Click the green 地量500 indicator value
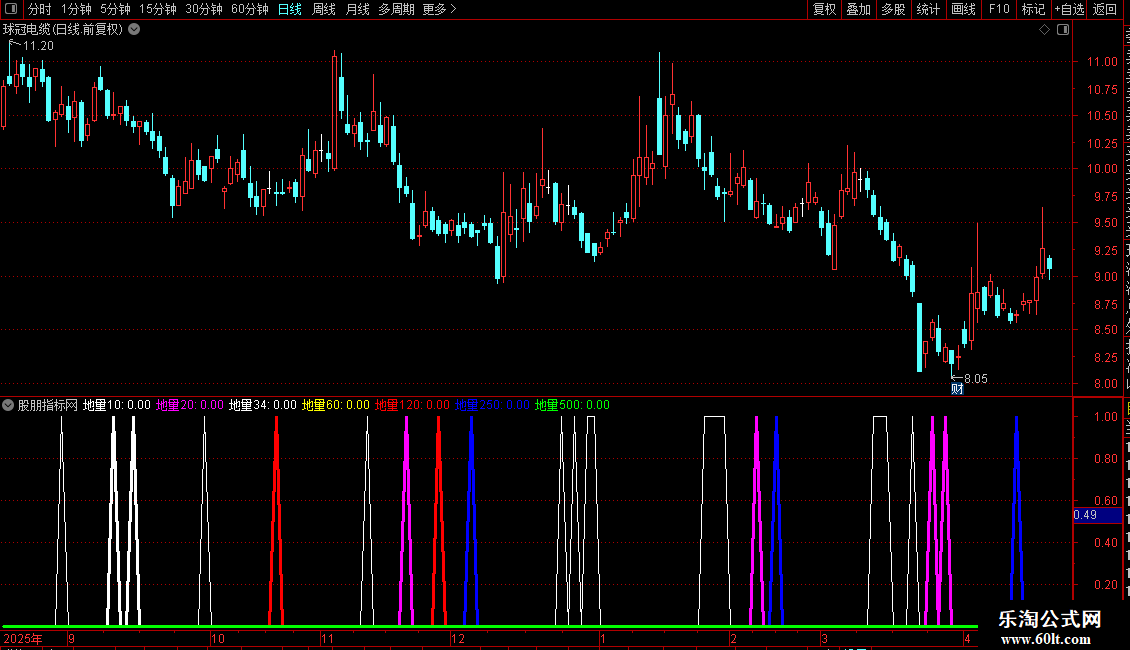The image size is (1130, 650). (572, 405)
